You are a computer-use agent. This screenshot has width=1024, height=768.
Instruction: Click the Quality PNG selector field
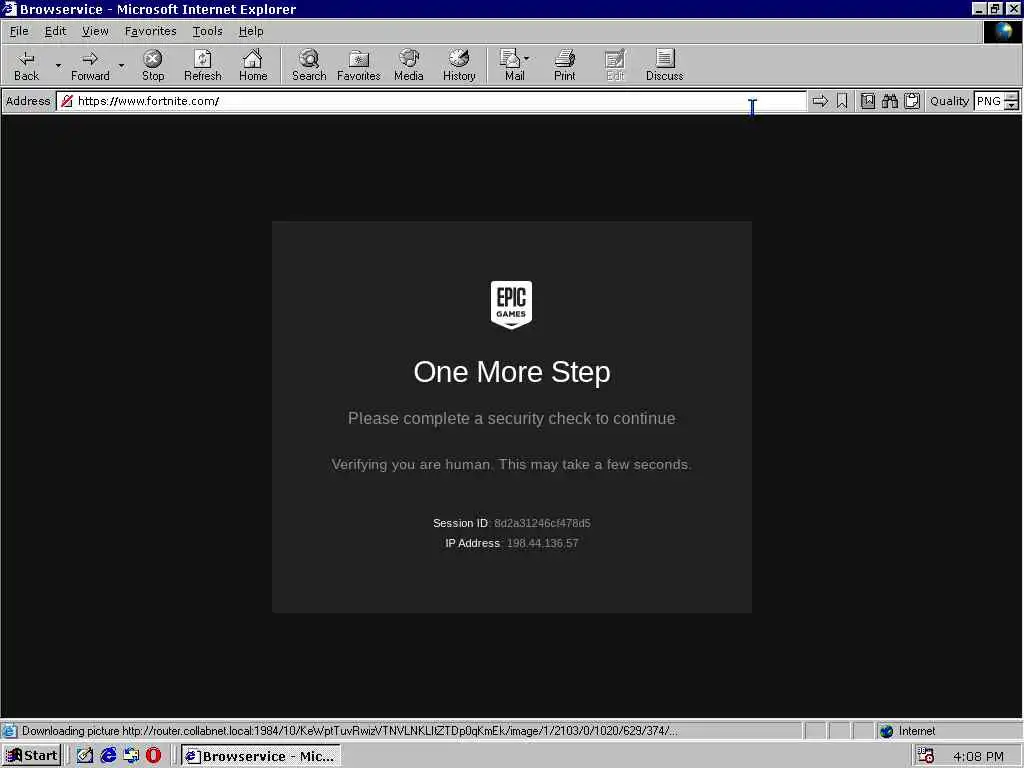989,101
